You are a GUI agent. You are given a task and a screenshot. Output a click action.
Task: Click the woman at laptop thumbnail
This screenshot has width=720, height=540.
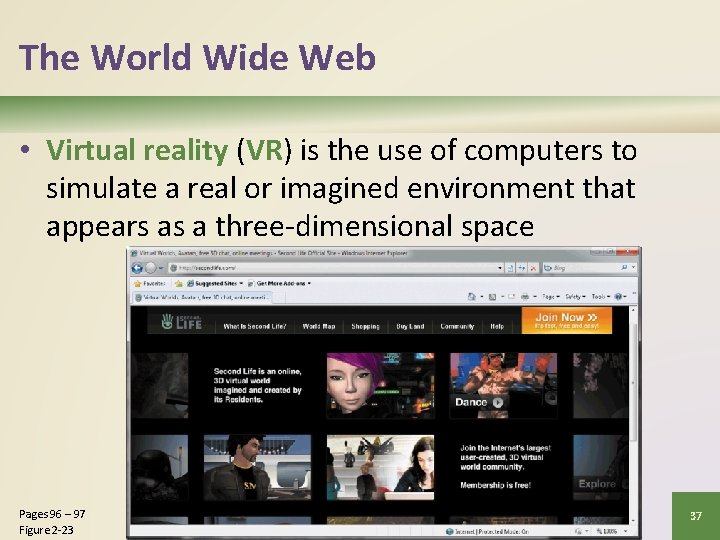(380, 467)
